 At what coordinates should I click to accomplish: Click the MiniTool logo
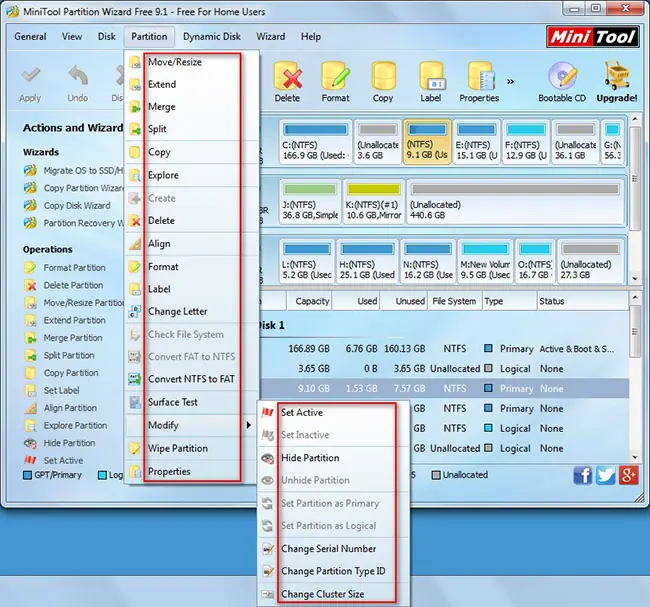(592, 37)
